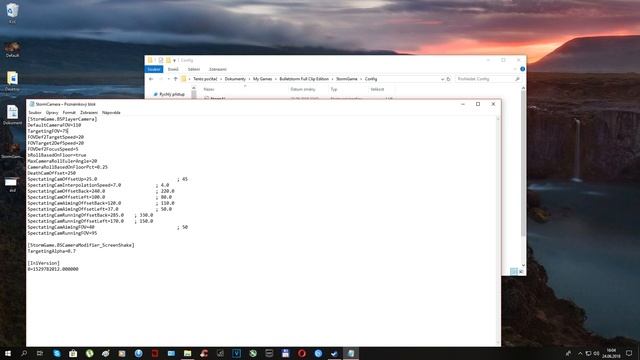Open Notepad Soubor menu
This screenshot has width=640, height=360.
click(x=35, y=112)
